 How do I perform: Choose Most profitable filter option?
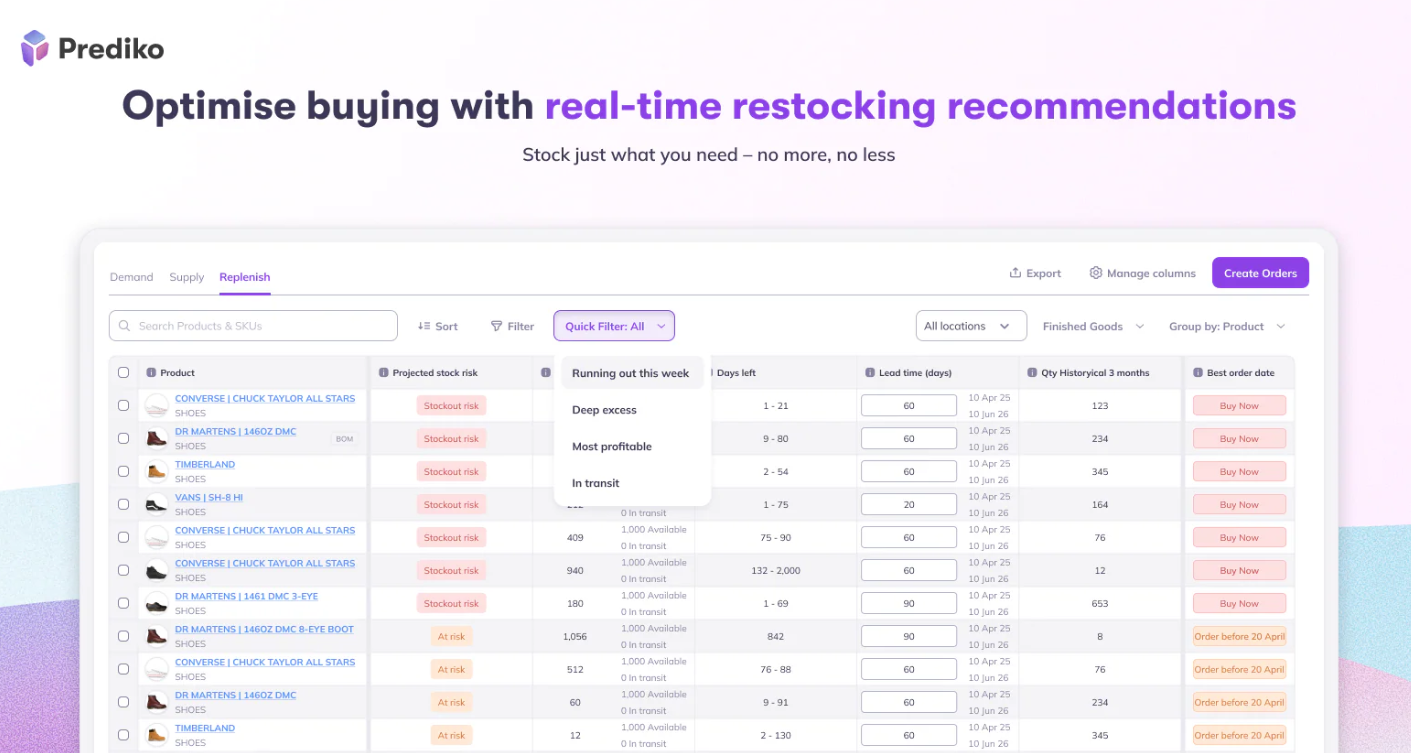click(612, 446)
